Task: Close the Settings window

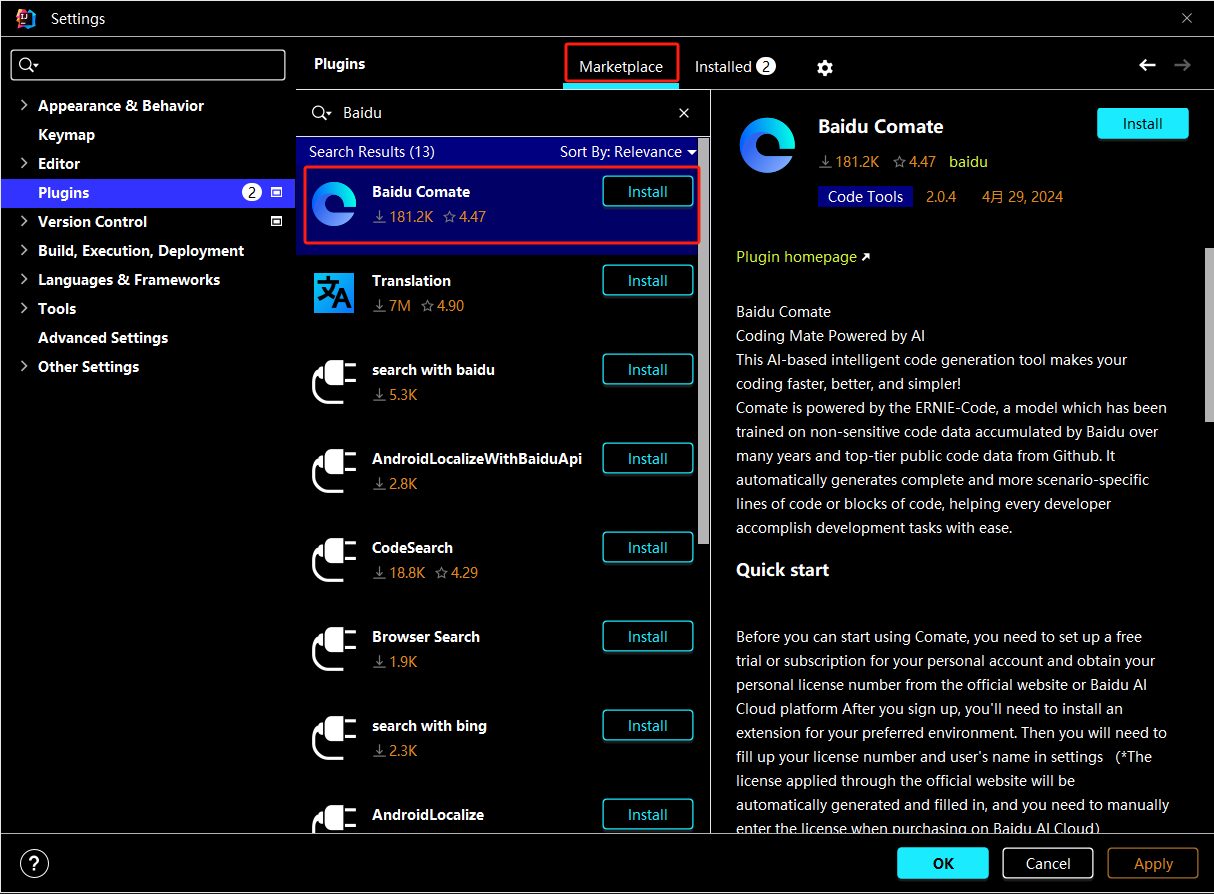Action: pos(1187,18)
